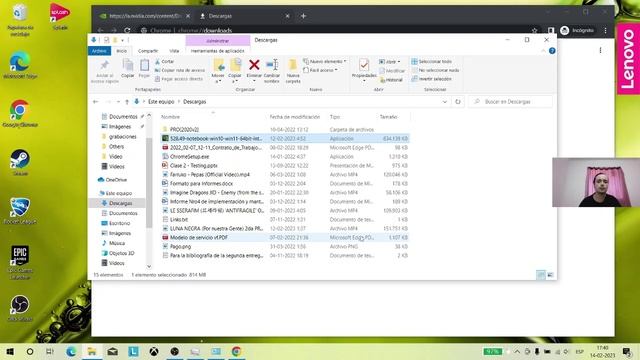
Task: Switch to the Inicio ribbon tab
Action: point(122,51)
